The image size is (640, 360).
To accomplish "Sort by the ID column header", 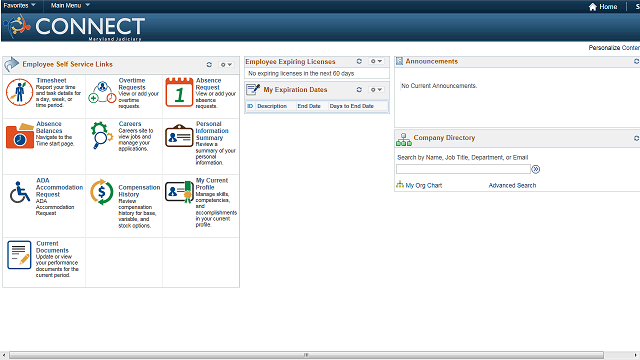I will click(250, 106).
